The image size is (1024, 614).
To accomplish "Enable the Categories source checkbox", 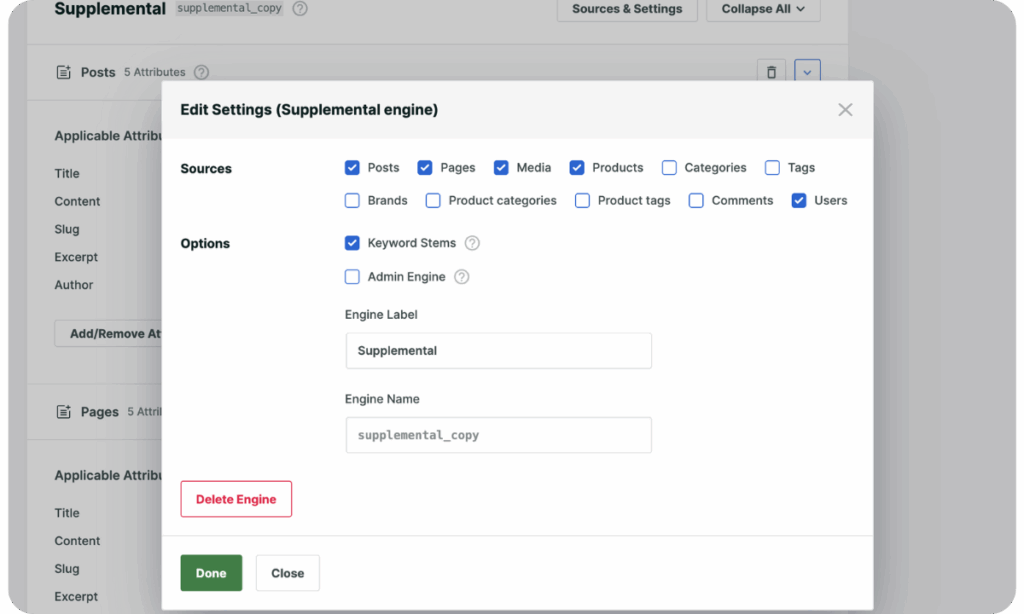I will pos(669,168).
